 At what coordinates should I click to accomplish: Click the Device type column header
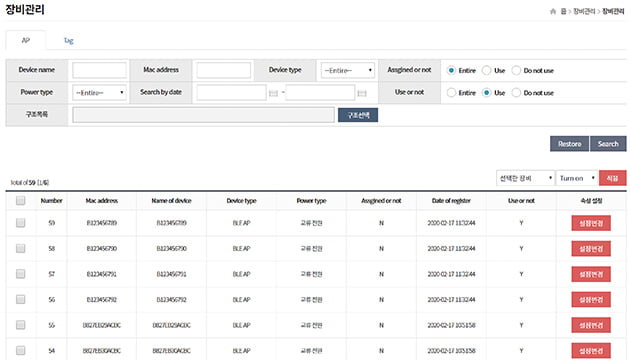coord(241,200)
